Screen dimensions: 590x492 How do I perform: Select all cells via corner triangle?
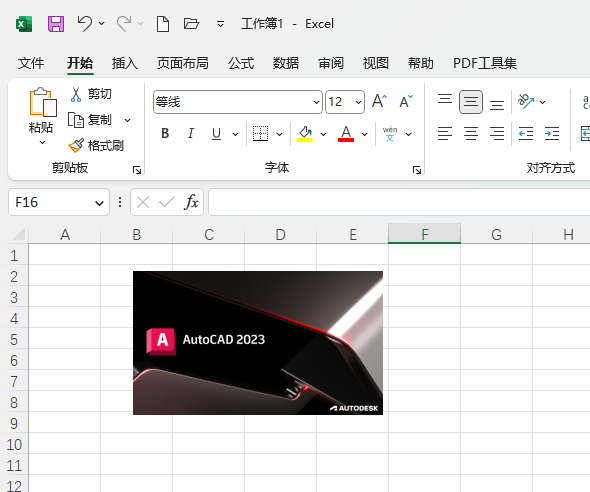[x=19, y=234]
